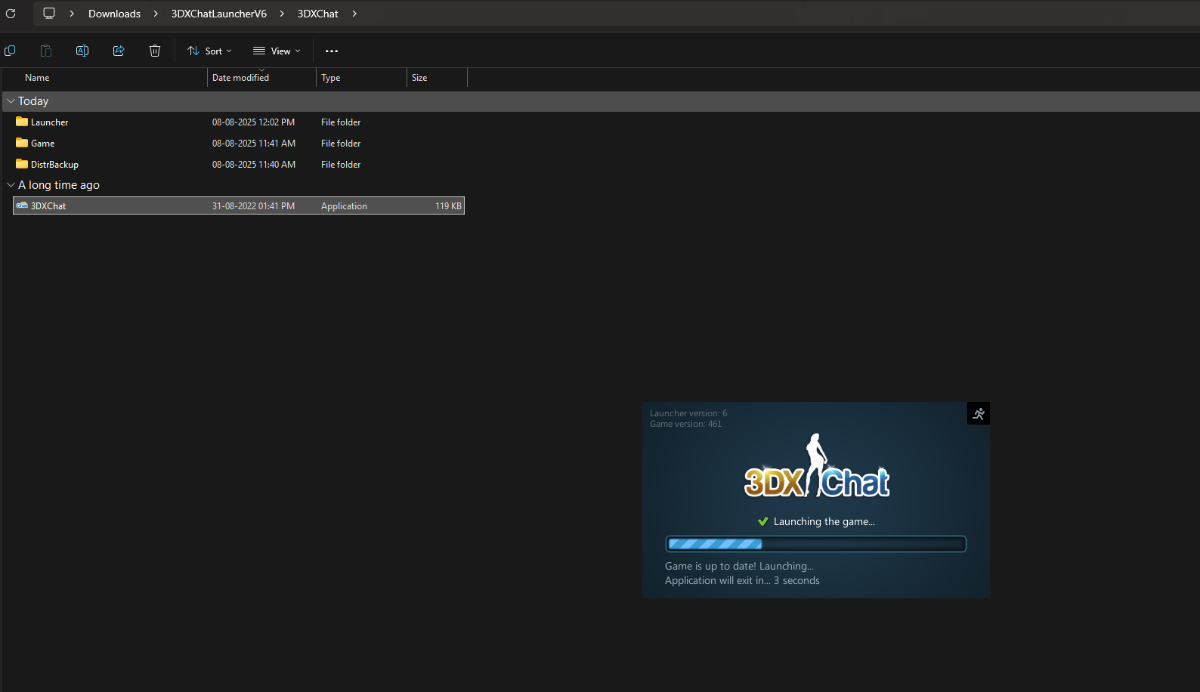Click the 'Launching the game...' status text
Image resolution: width=1200 pixels, height=692 pixels.
coord(824,521)
